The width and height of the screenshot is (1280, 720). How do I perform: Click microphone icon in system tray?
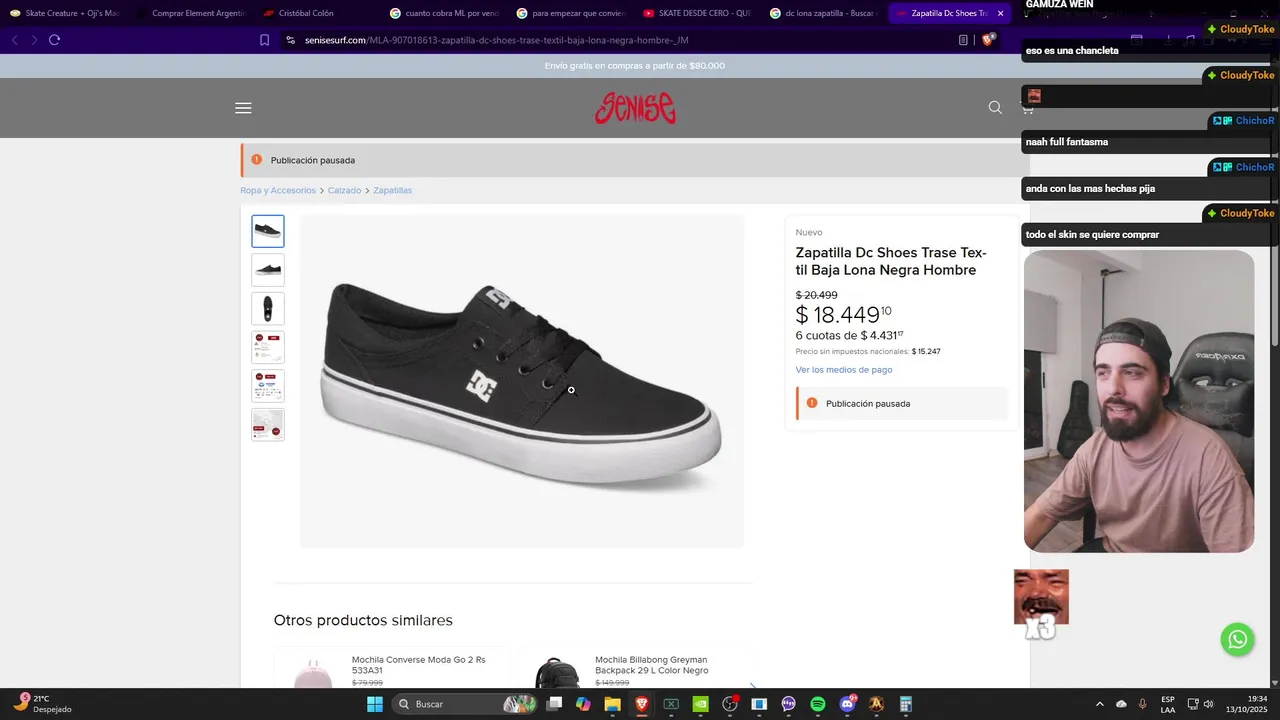(1142, 704)
